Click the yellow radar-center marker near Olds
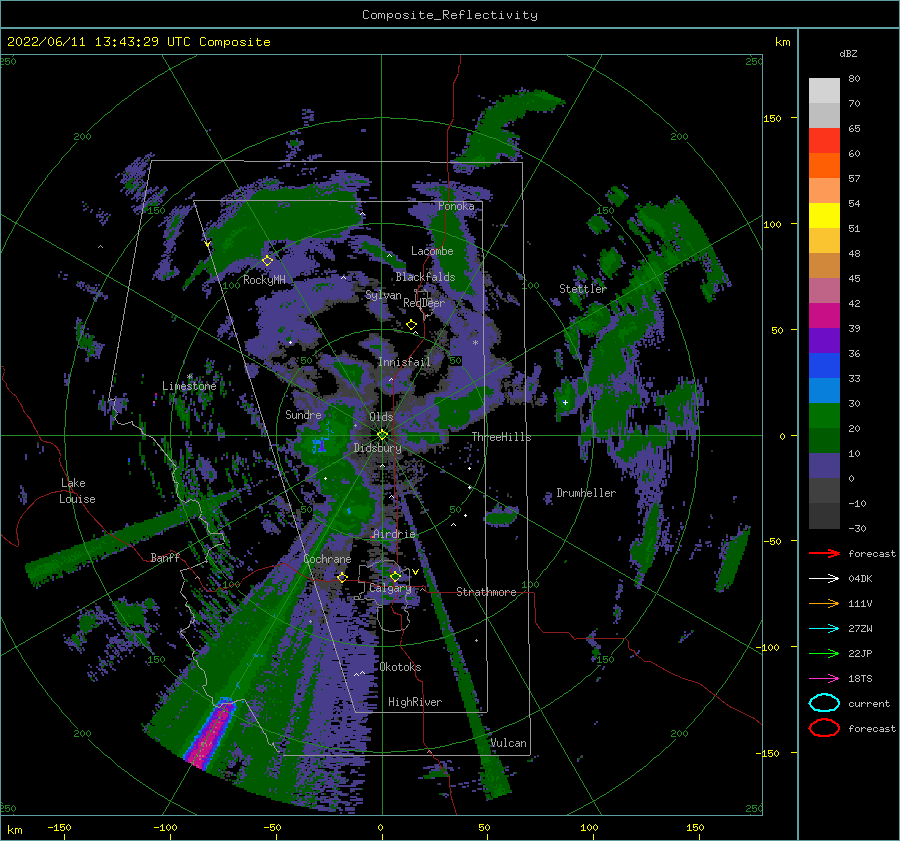 click(382, 435)
